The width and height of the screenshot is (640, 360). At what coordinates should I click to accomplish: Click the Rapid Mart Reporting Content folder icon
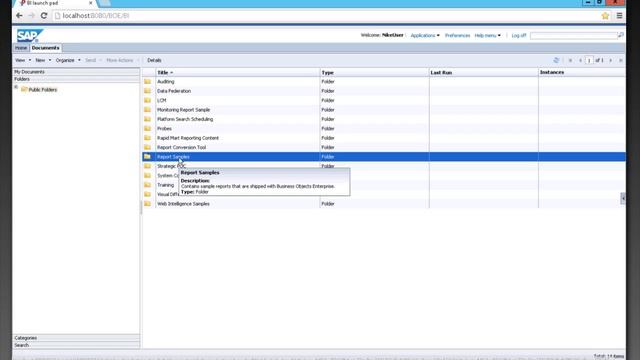147,138
